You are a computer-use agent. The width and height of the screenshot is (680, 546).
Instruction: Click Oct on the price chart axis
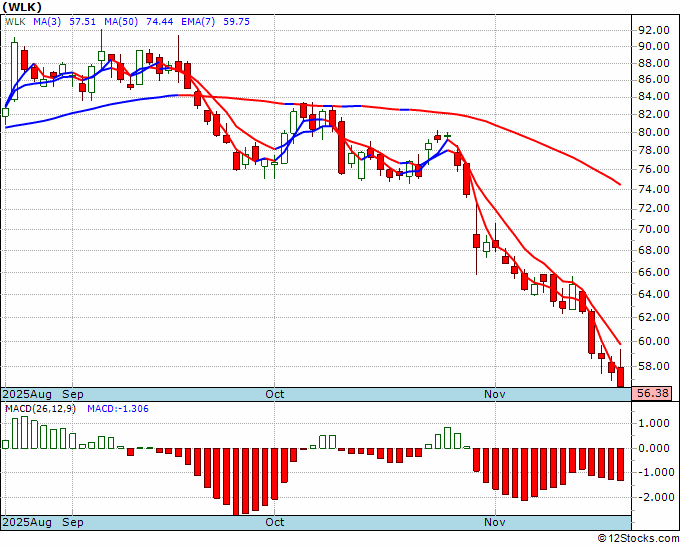(x=275, y=394)
